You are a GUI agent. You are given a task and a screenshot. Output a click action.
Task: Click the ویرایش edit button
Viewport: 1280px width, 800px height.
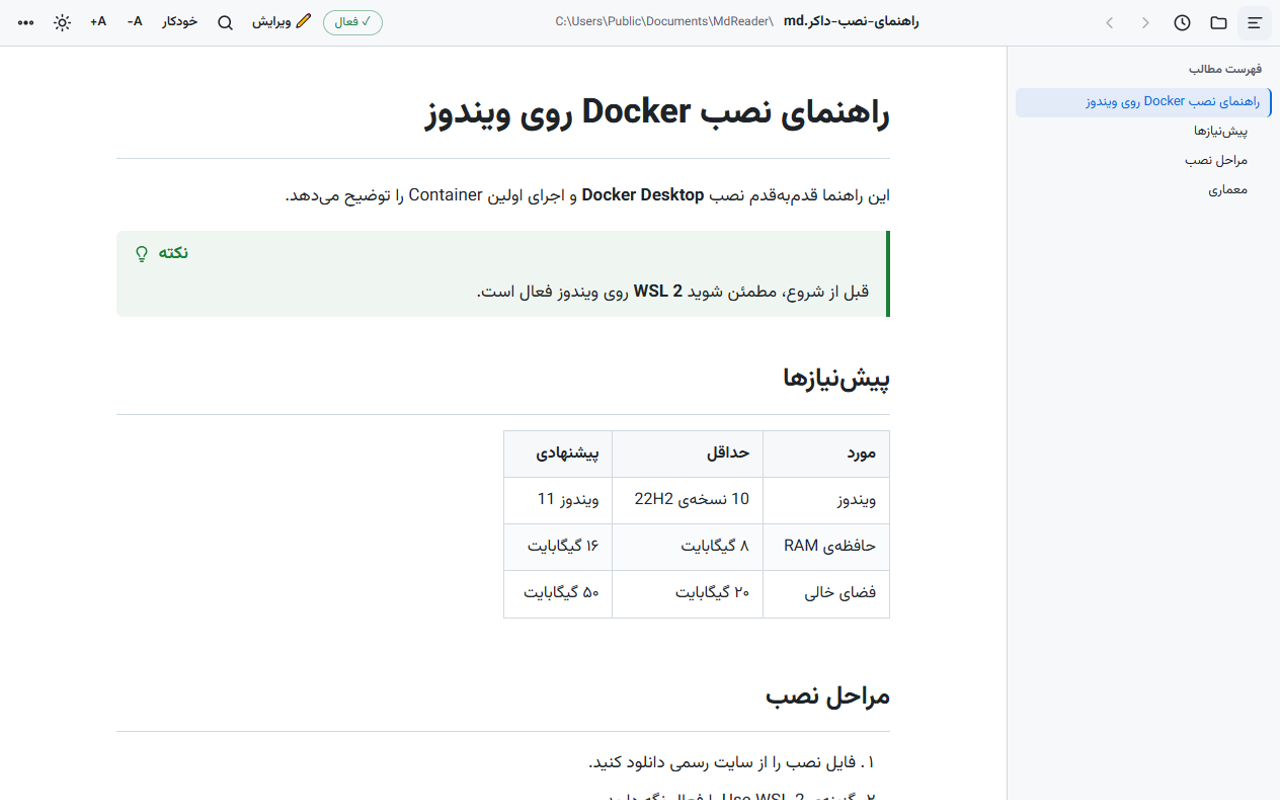click(x=282, y=22)
